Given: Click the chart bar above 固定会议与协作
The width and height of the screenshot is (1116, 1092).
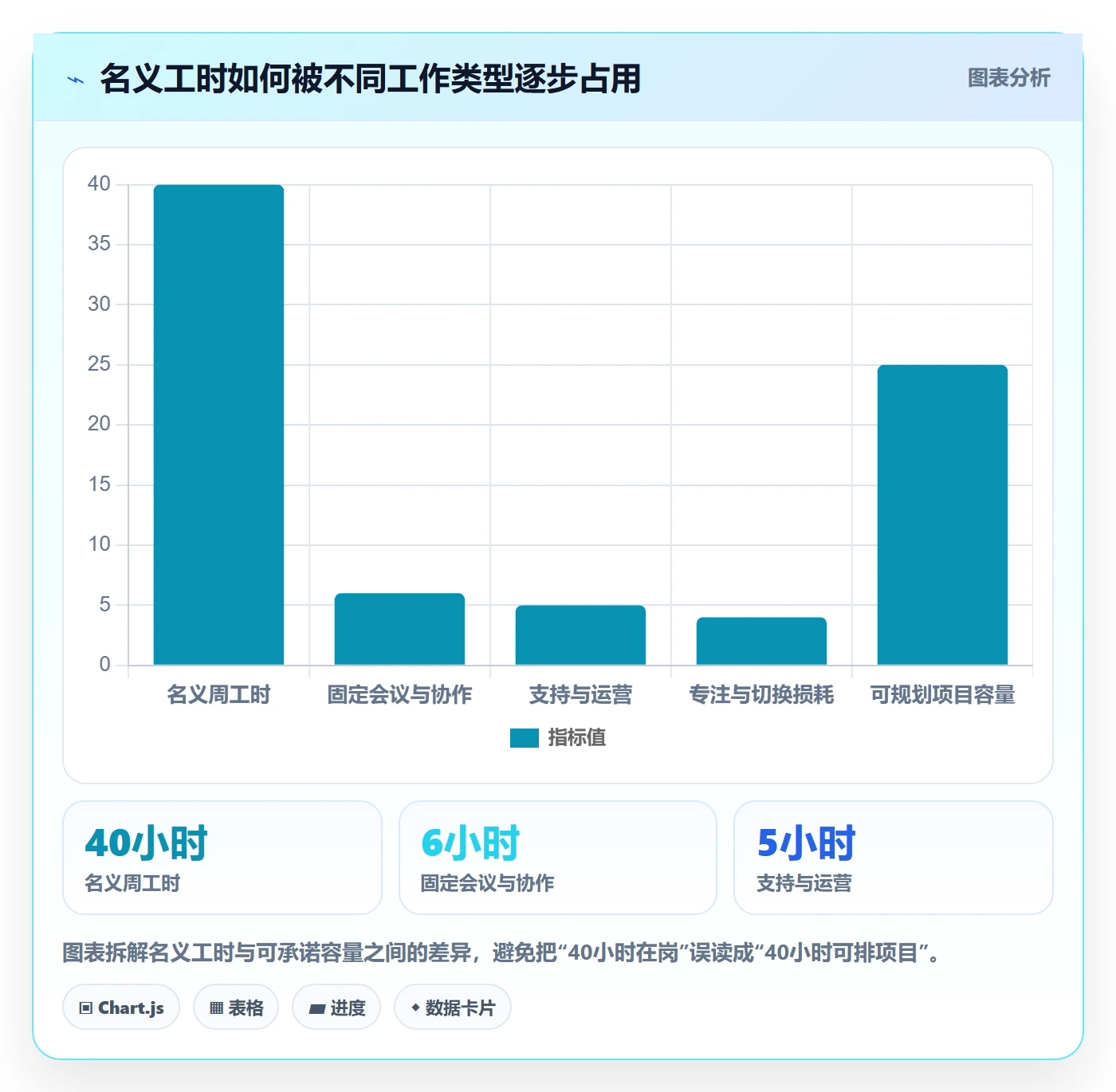Looking at the screenshot, I should click(x=399, y=629).
